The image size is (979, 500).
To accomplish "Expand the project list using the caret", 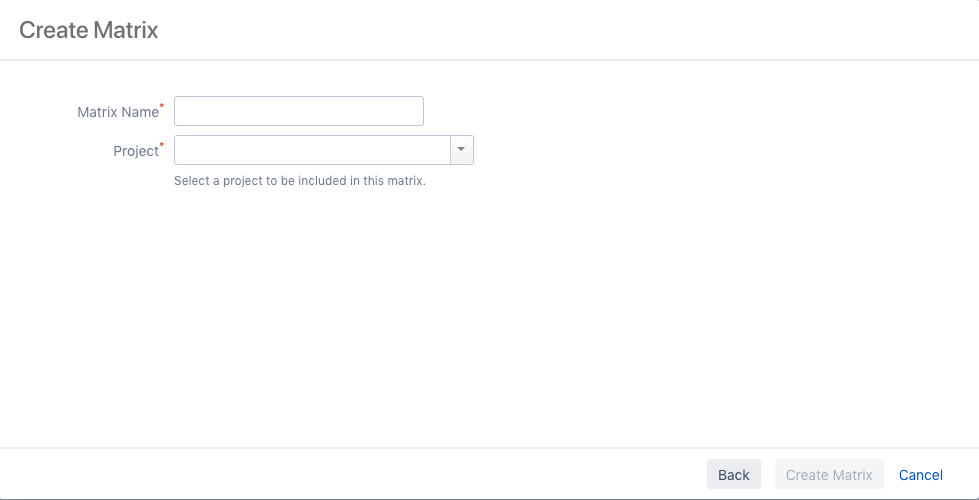I will coord(461,150).
